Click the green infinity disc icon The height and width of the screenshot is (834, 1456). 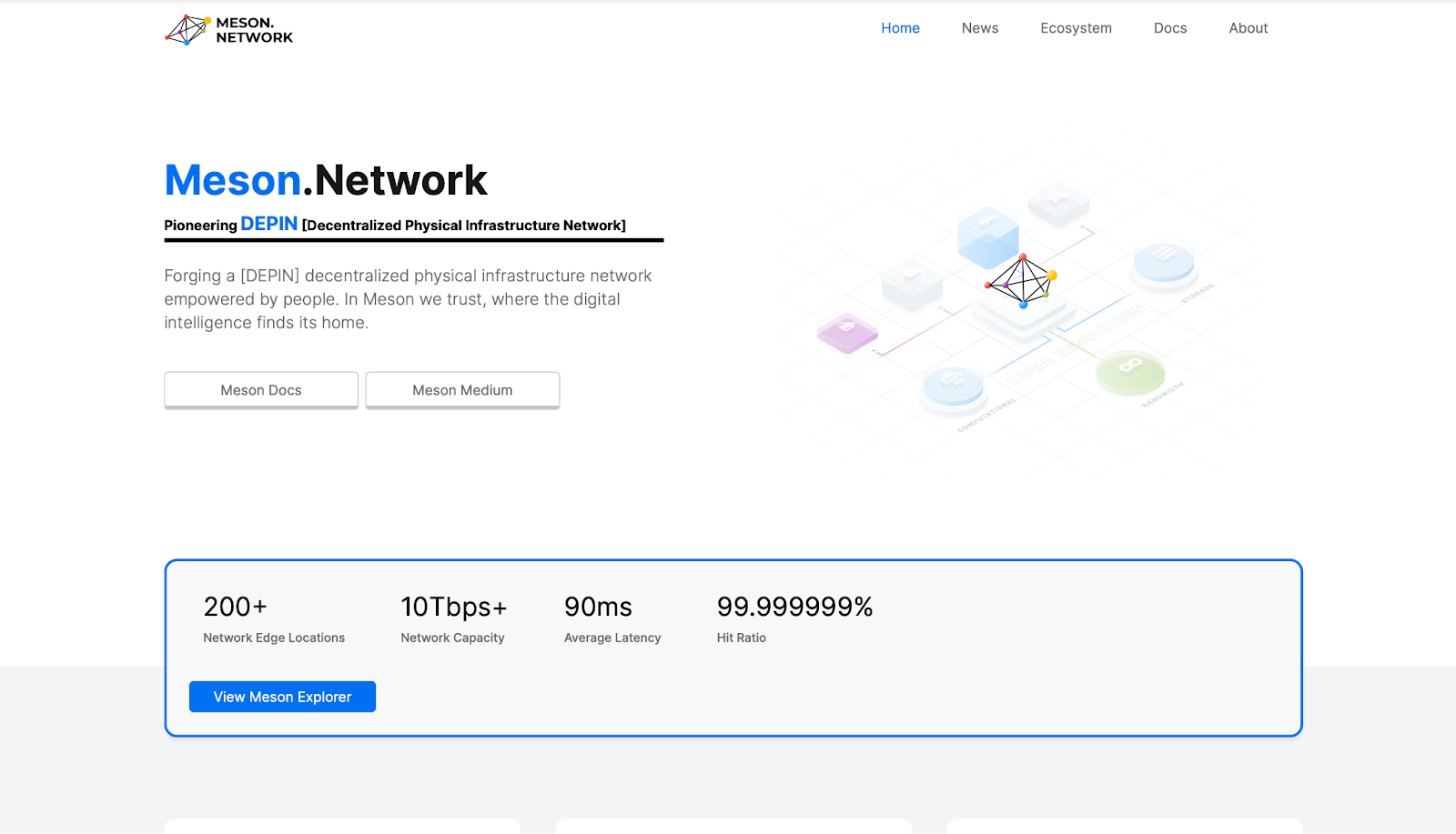click(1130, 372)
